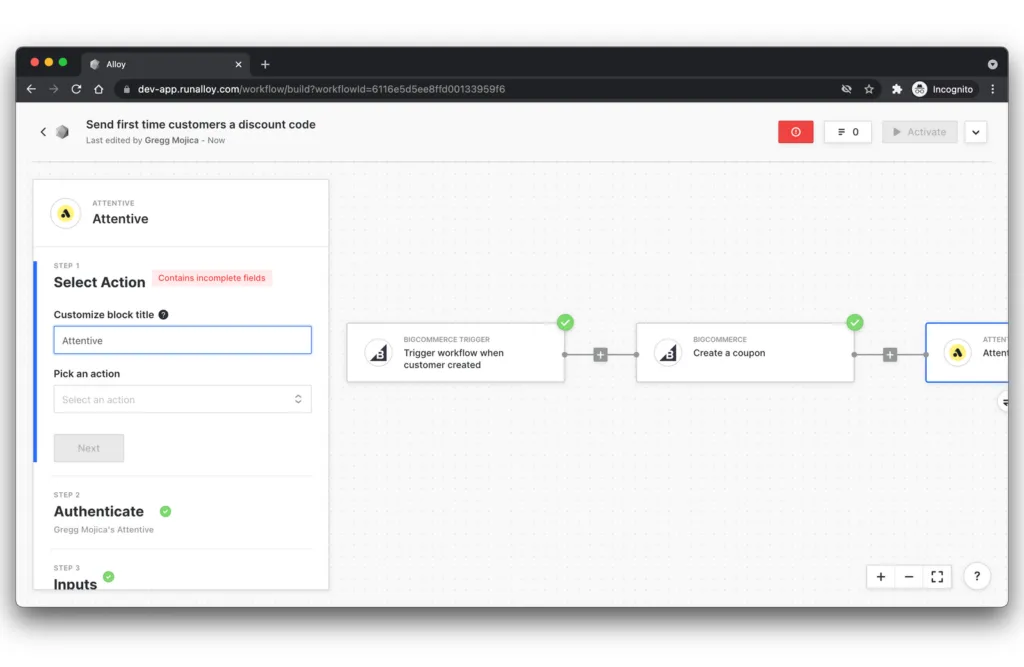Image resolution: width=1024 pixels, height=667 pixels.
Task: Click the Customize block title help icon
Action: click(163, 314)
